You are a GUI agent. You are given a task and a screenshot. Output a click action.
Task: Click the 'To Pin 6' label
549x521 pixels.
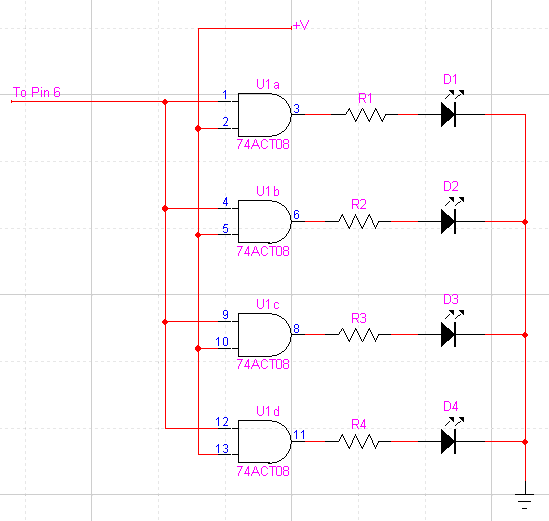(37, 92)
